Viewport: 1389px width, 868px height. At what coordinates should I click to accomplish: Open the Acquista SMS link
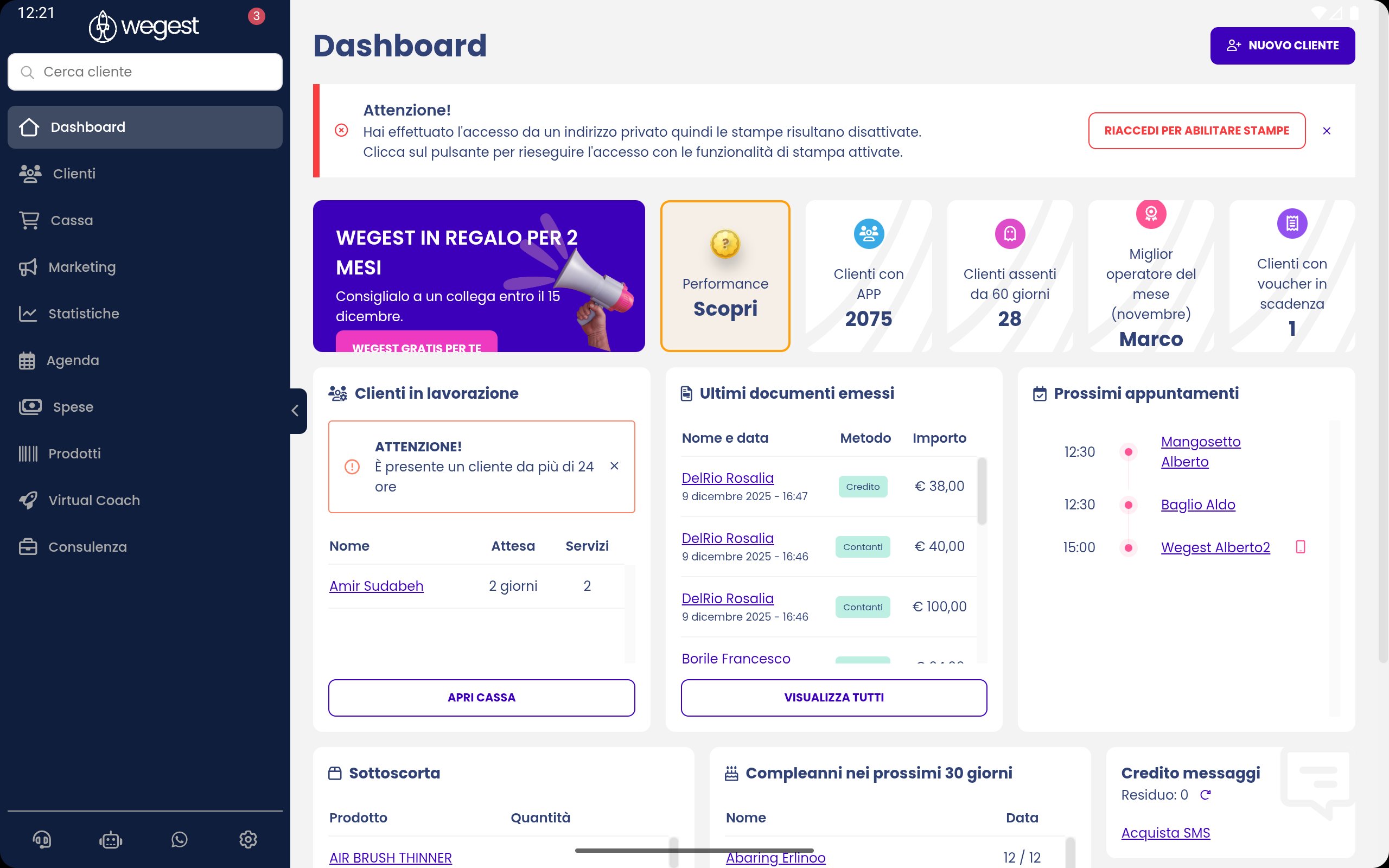(1165, 832)
